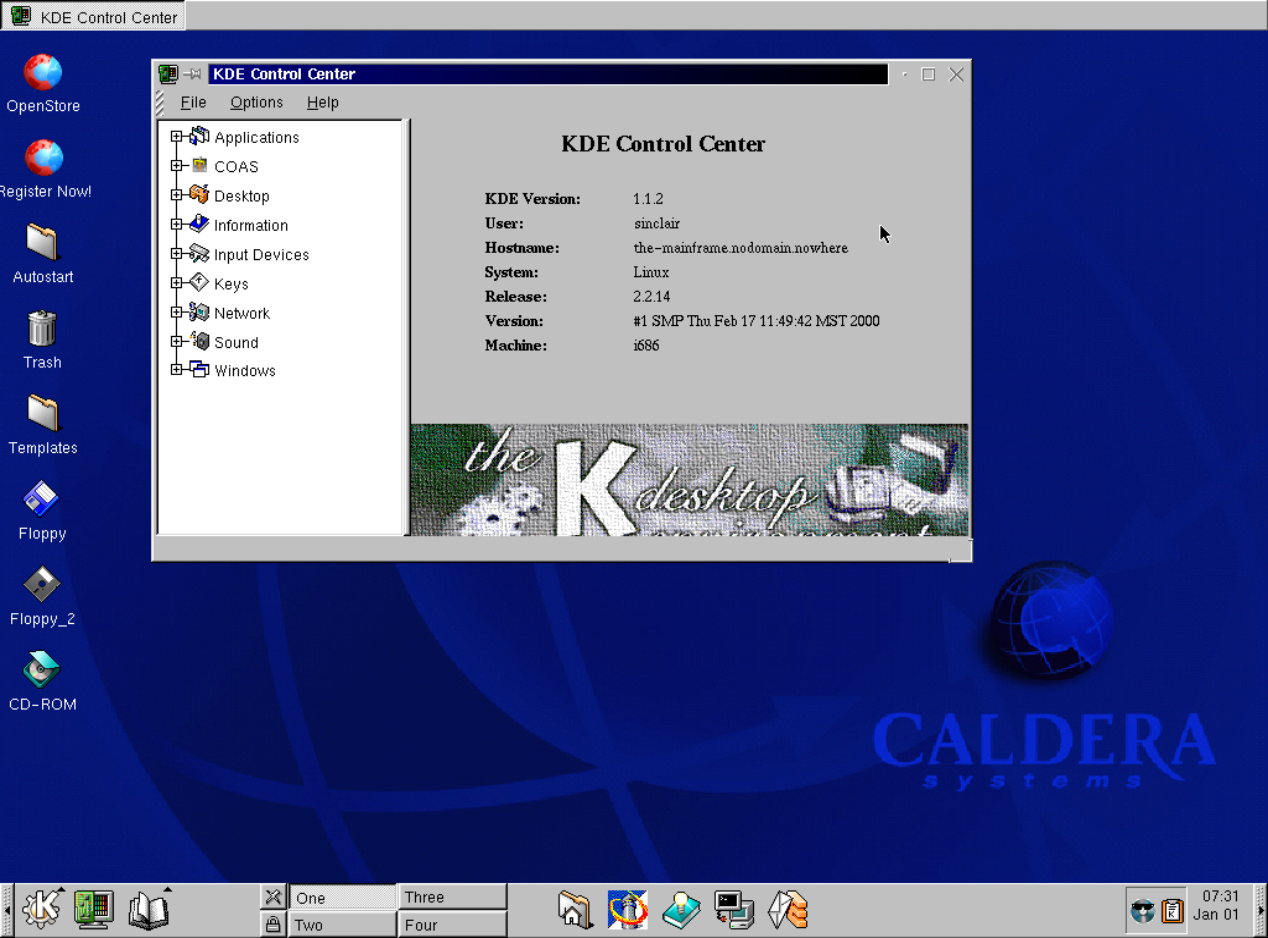The width and height of the screenshot is (1268, 938).
Task: Switch to virtual desktop Three
Action: [452, 897]
